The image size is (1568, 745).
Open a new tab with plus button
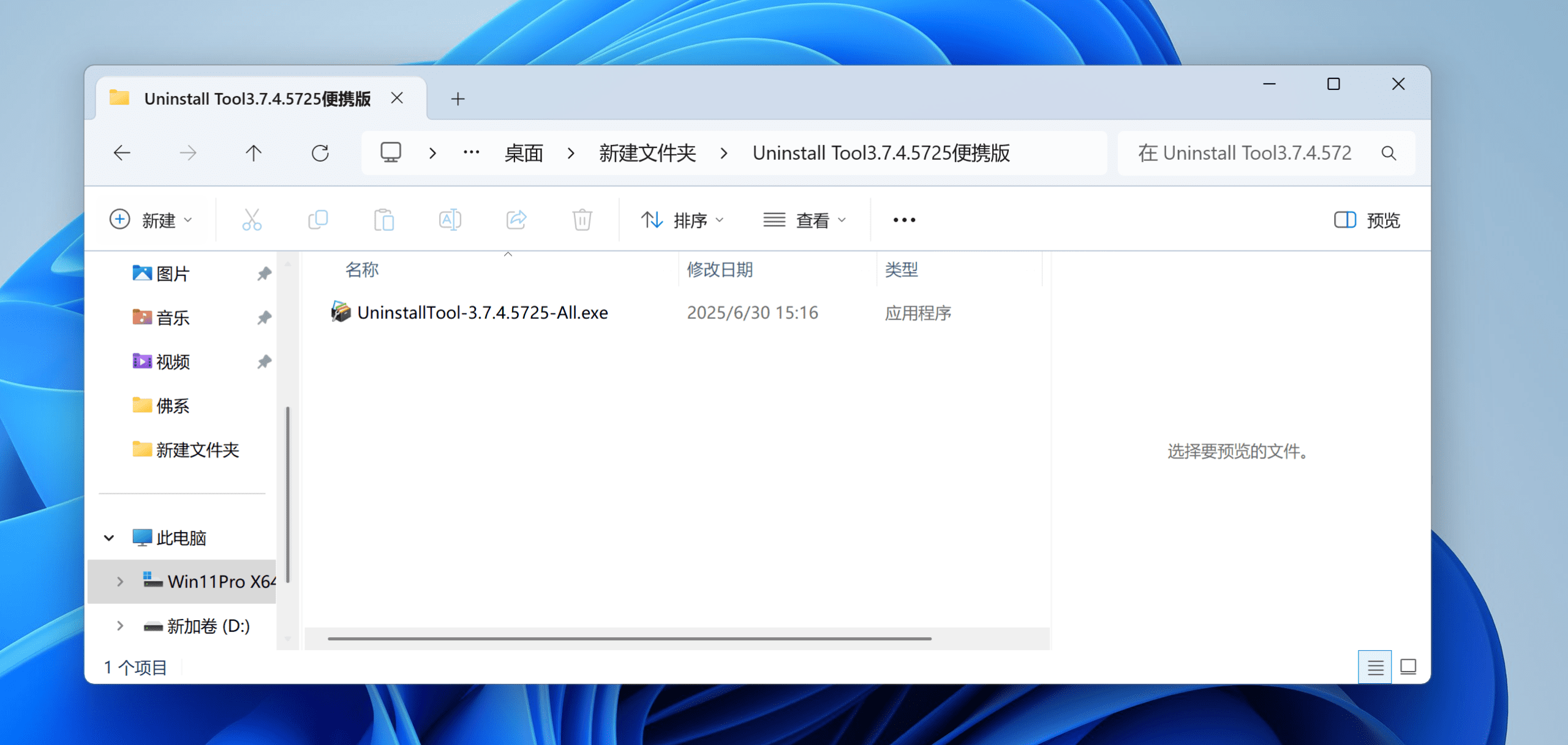[x=458, y=99]
